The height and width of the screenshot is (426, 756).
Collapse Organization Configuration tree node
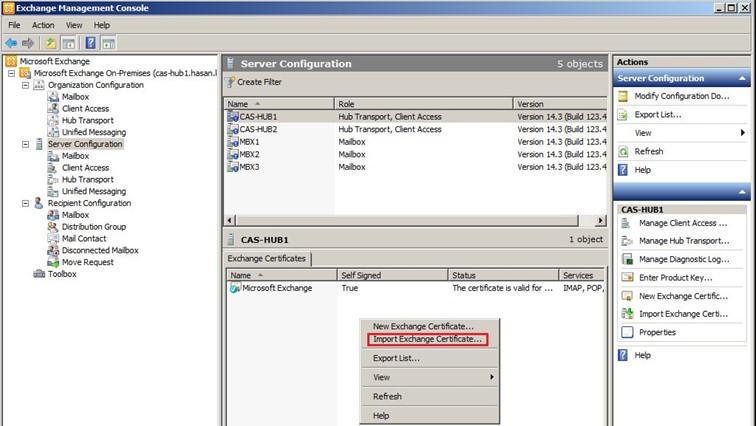26,85
